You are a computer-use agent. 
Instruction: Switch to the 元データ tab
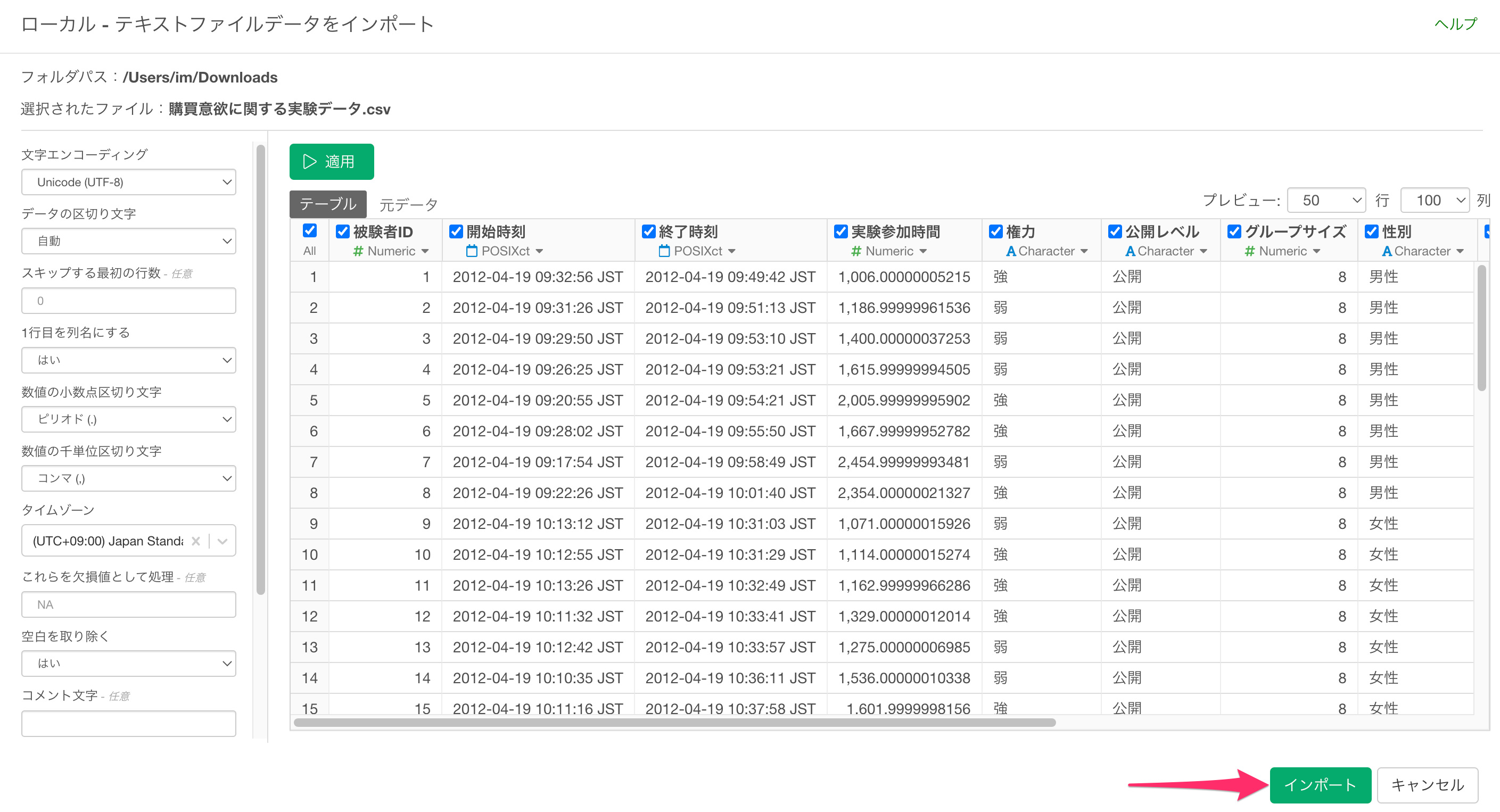[x=408, y=204]
